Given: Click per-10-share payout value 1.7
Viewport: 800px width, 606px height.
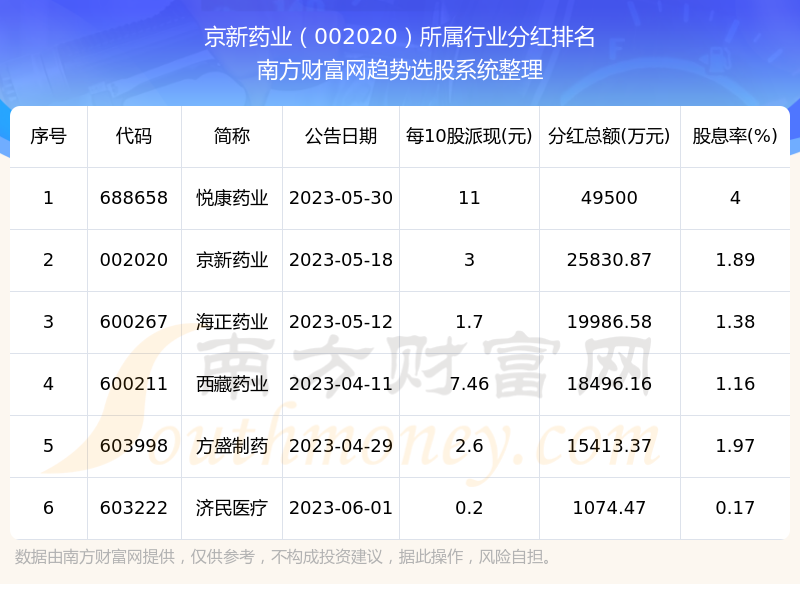Looking at the screenshot, I should (x=469, y=322).
